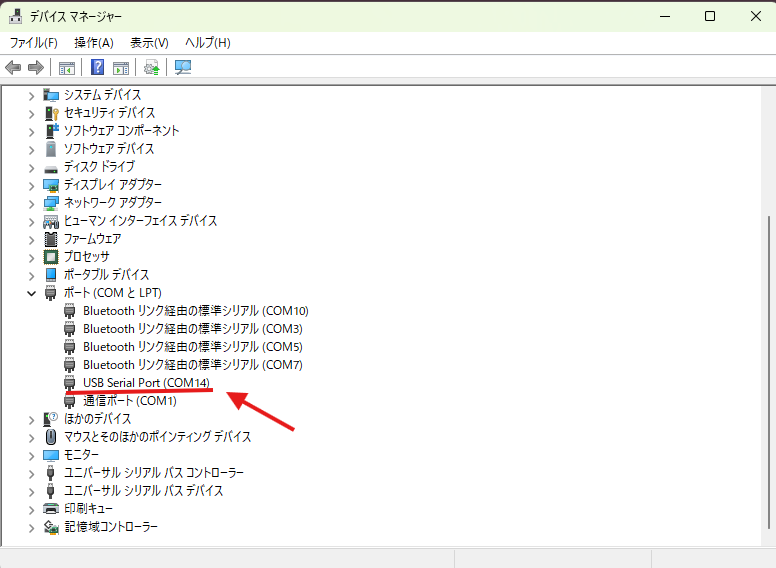This screenshot has width=776, height=568.
Task: Open the ファイル(F) menu
Action: (x=33, y=43)
